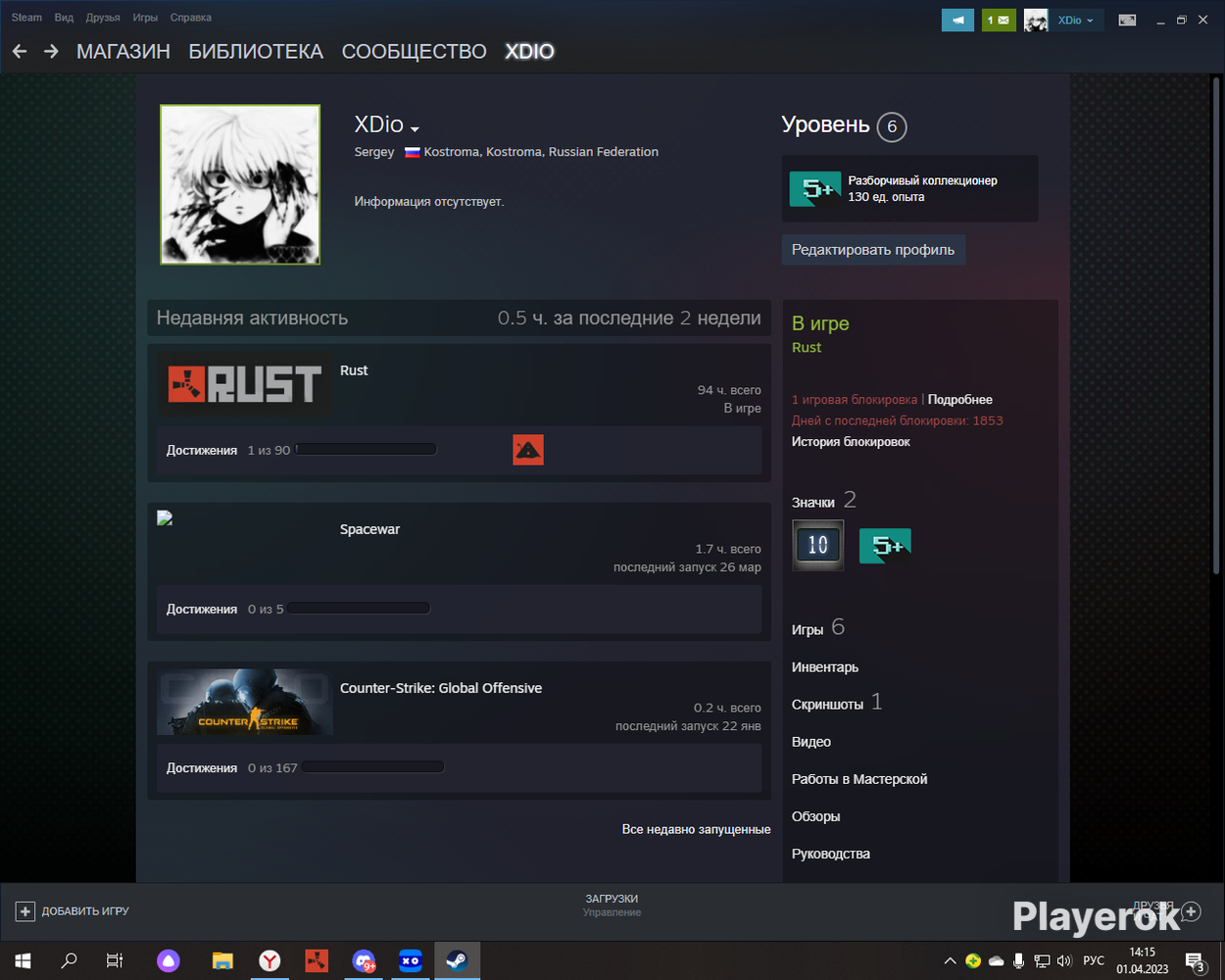The width and height of the screenshot is (1225, 980).
Task: Click the Rust link under В игре
Action: (807, 348)
